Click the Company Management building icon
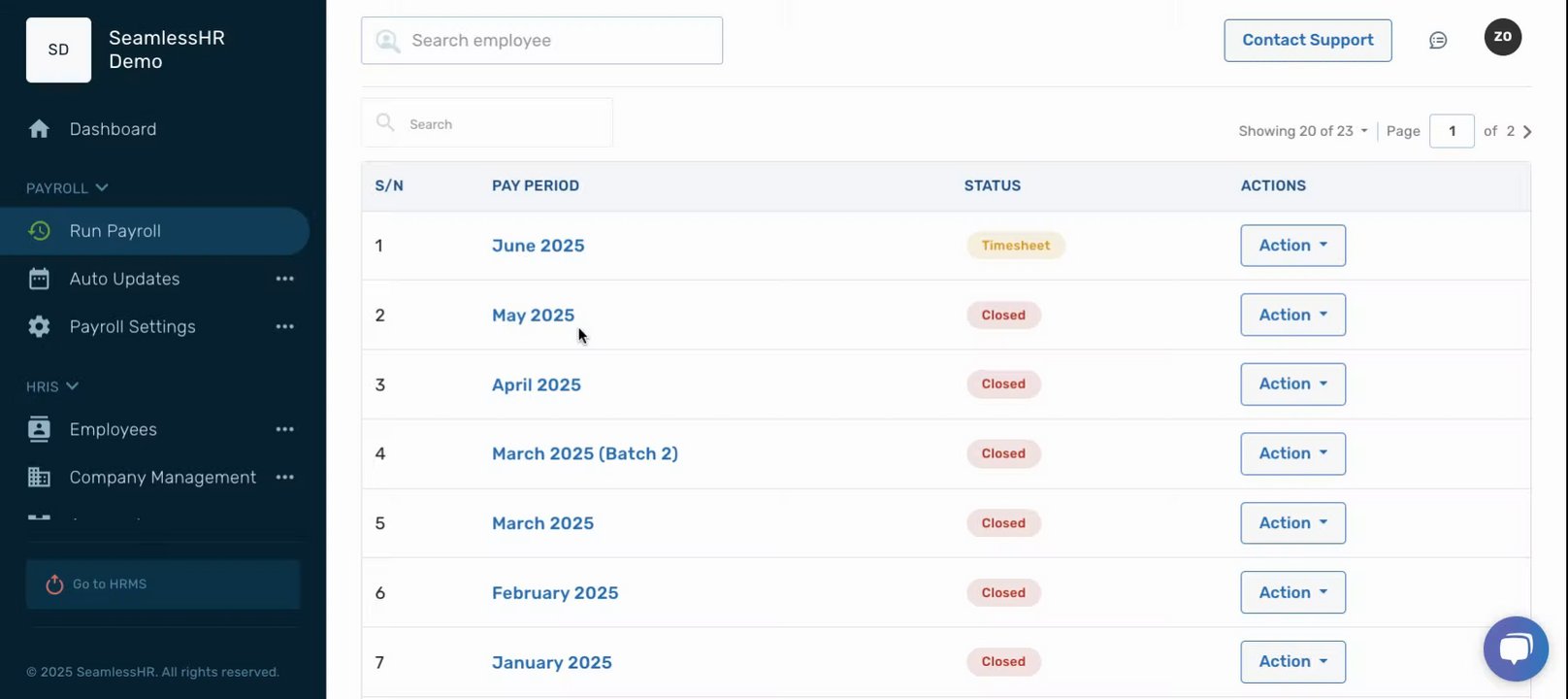Viewport: 1568px width, 699px height. point(39,478)
